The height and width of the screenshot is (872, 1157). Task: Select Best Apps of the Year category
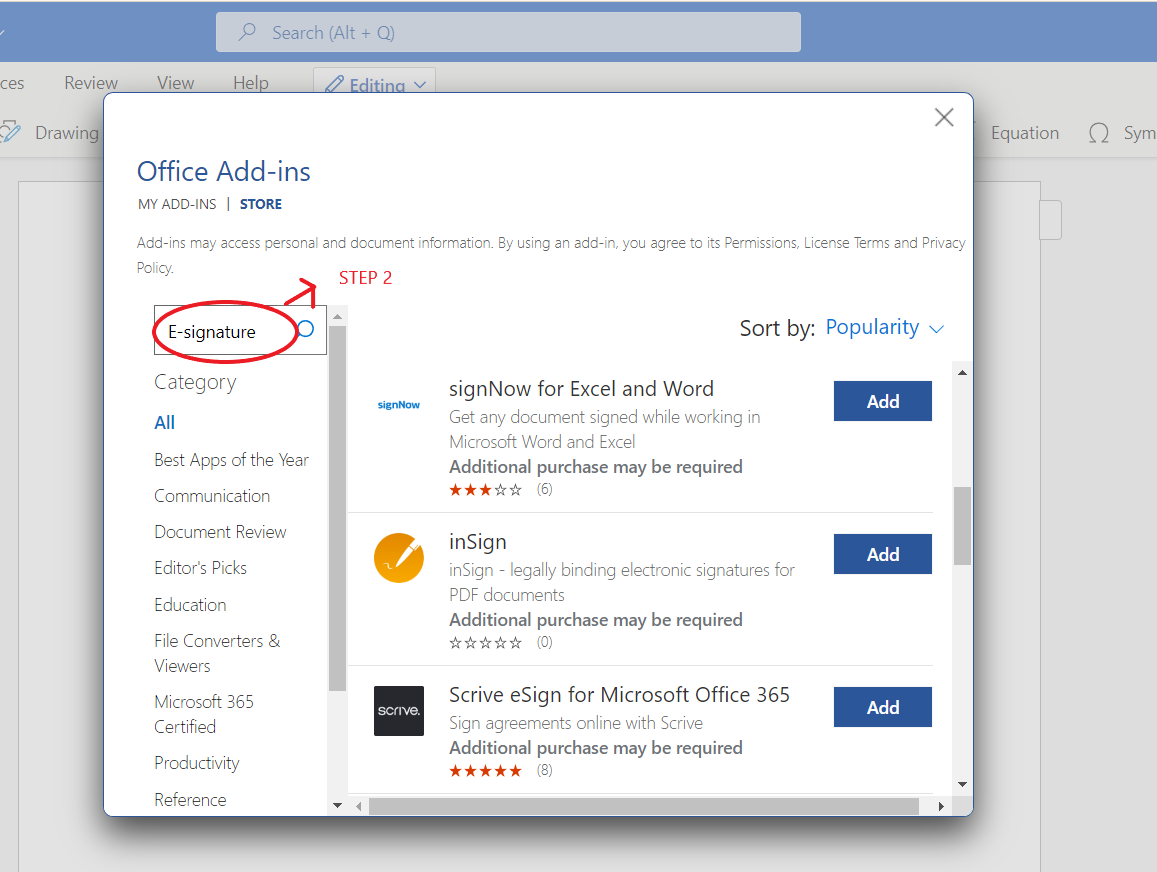(232, 460)
